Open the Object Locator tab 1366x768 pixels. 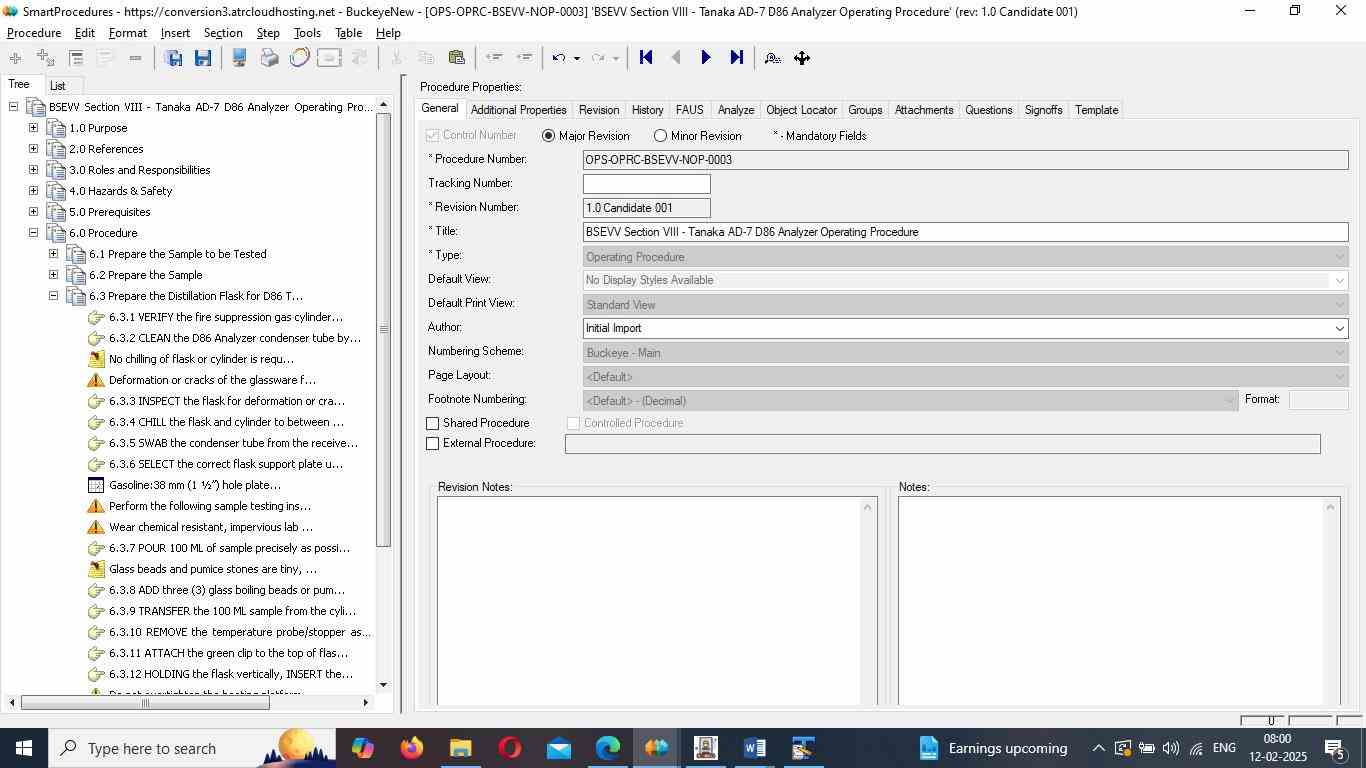pyautogui.click(x=801, y=110)
